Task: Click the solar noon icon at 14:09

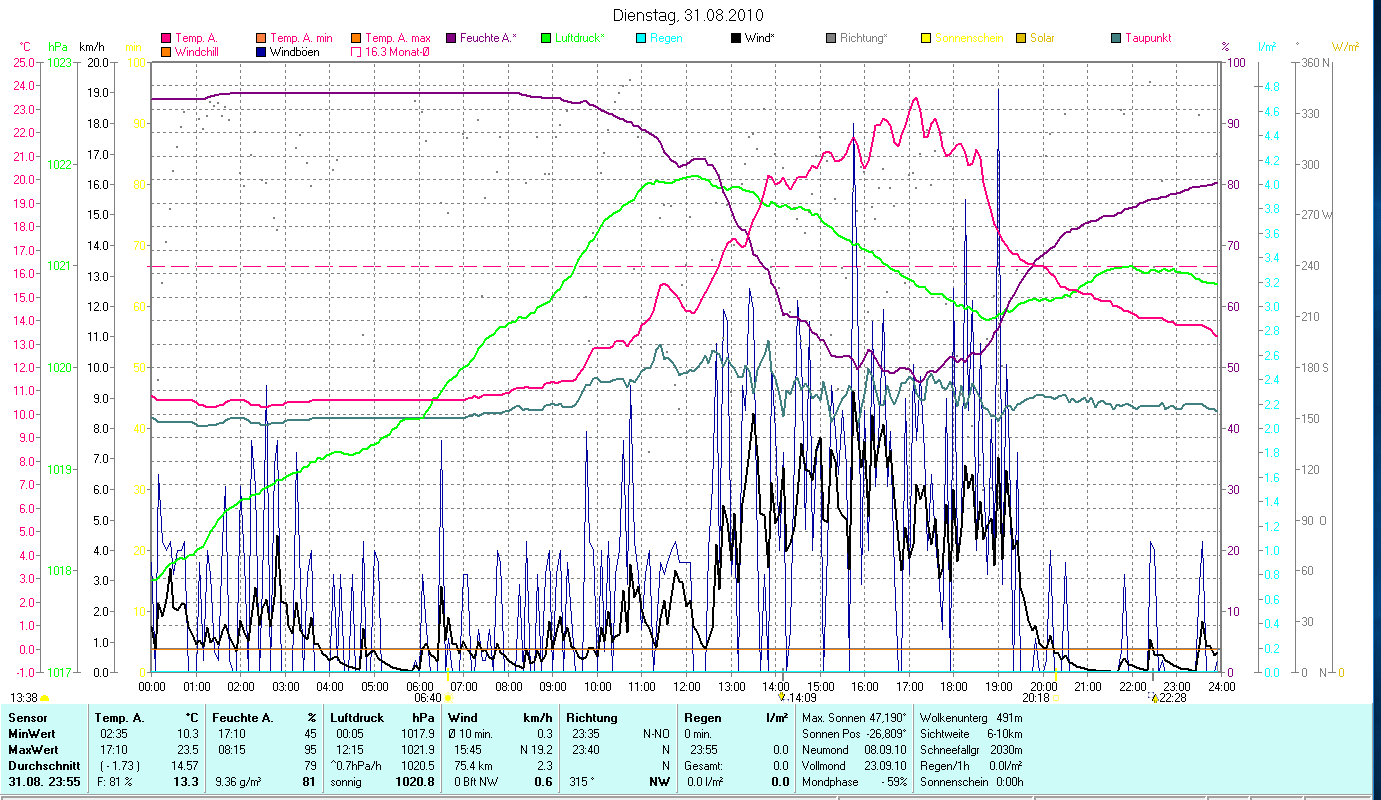Action: (x=782, y=698)
